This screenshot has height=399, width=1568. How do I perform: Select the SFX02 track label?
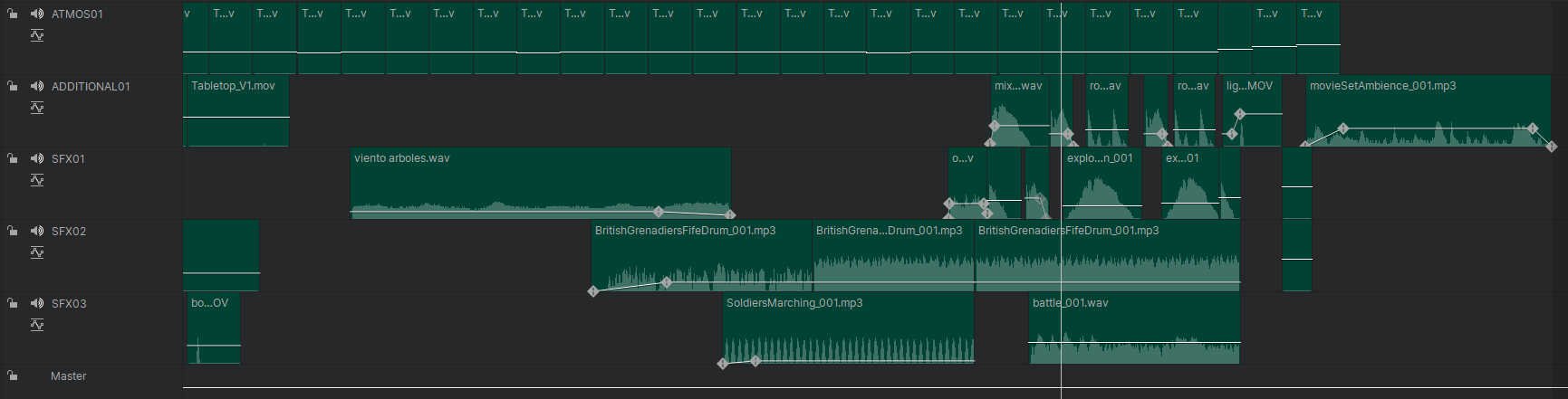(x=69, y=232)
